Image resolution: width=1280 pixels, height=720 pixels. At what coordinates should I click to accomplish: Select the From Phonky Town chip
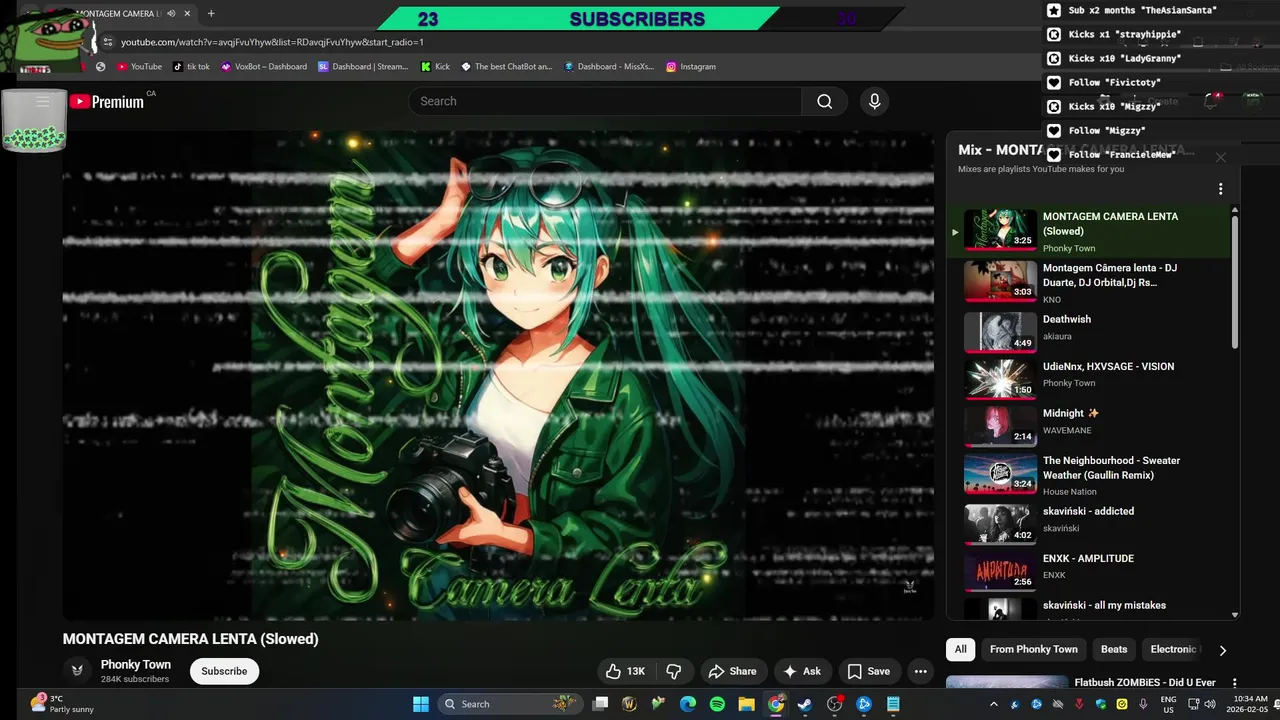(x=1034, y=649)
